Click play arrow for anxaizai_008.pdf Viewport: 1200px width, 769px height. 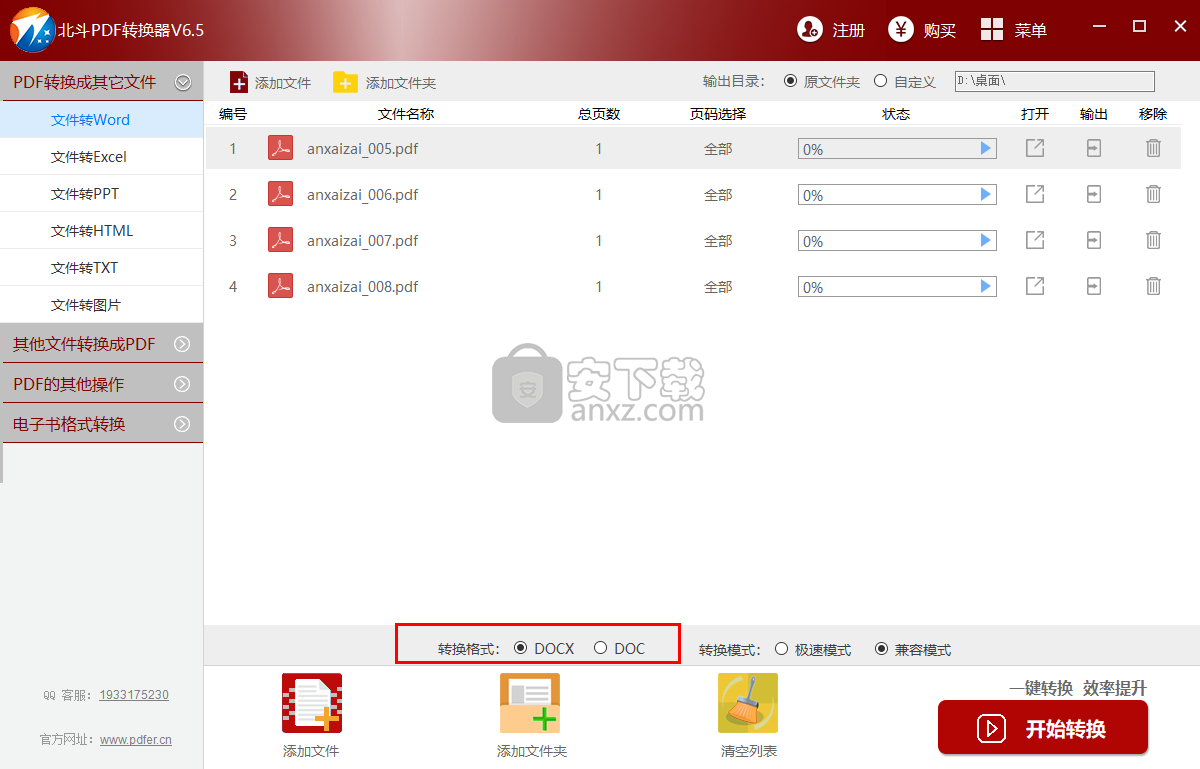point(986,287)
